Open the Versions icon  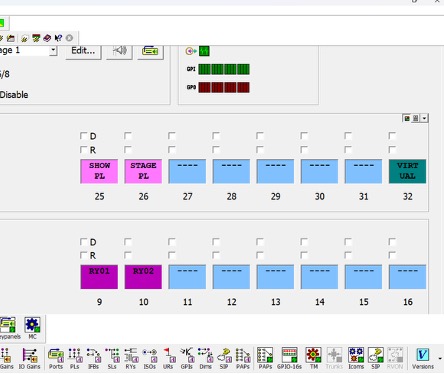point(423,358)
